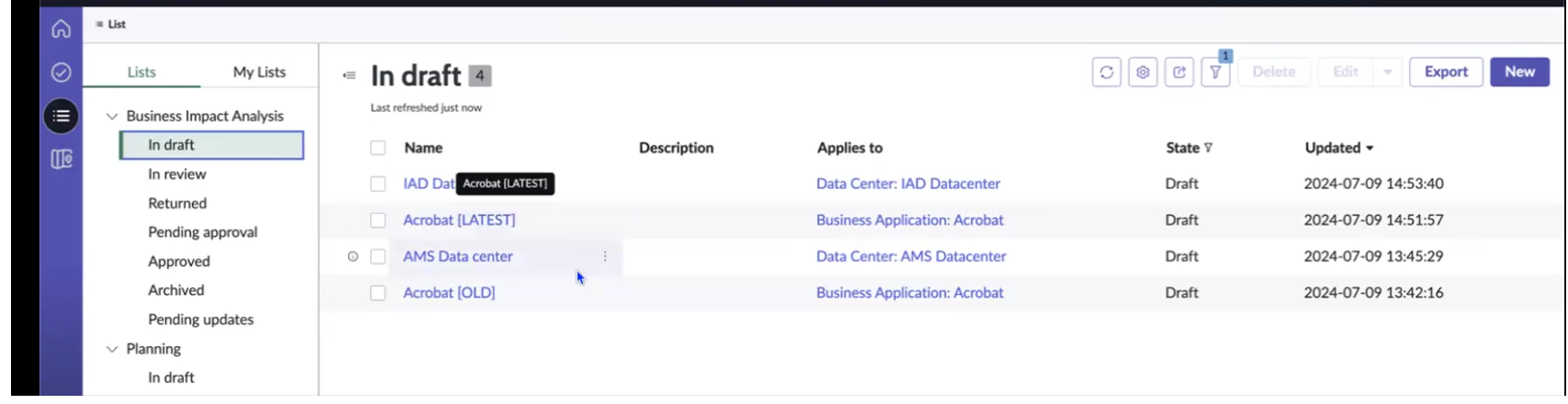Click the Delete button

pos(1273,72)
